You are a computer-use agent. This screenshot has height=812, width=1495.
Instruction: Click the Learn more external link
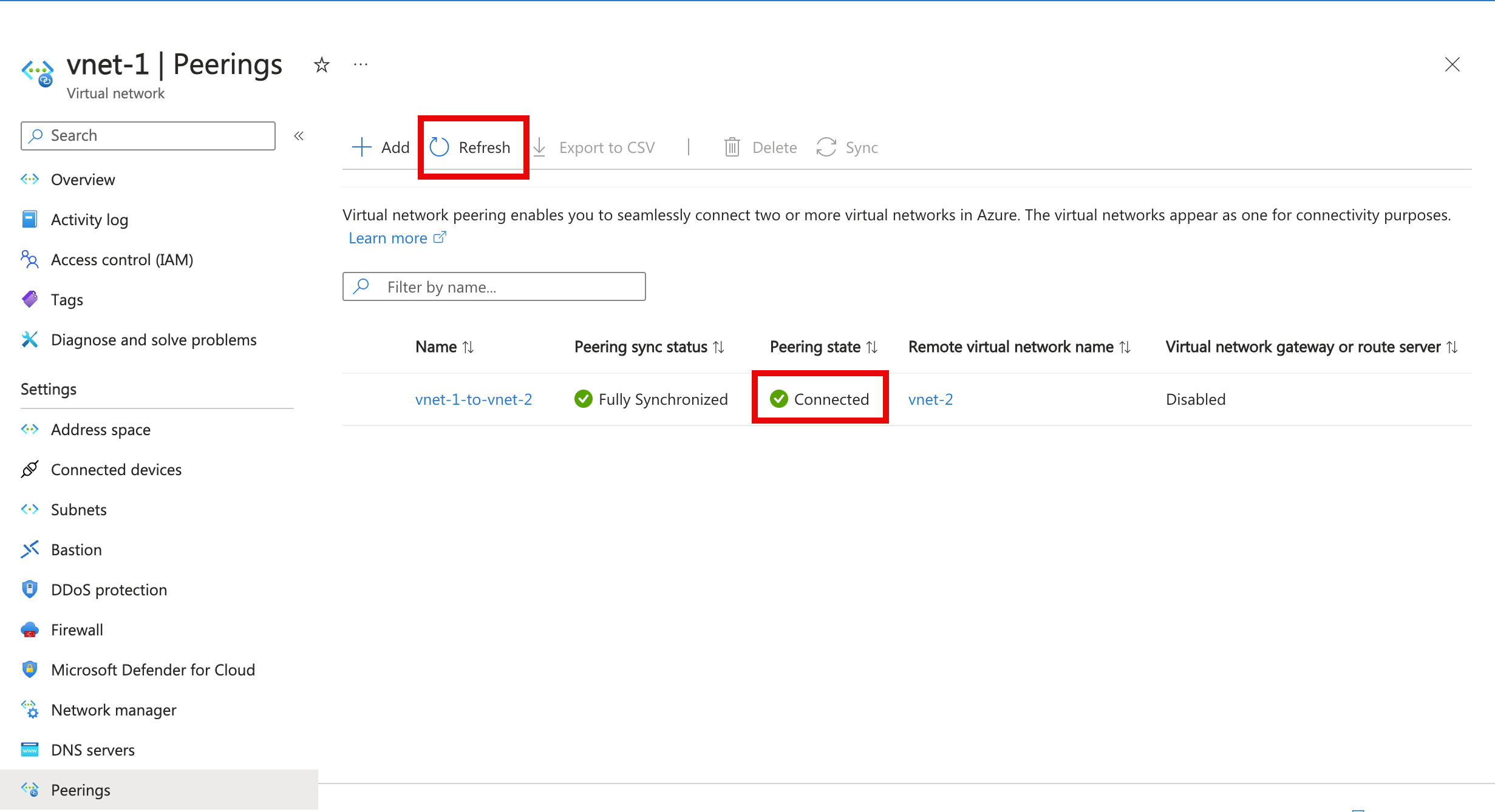[x=394, y=237]
